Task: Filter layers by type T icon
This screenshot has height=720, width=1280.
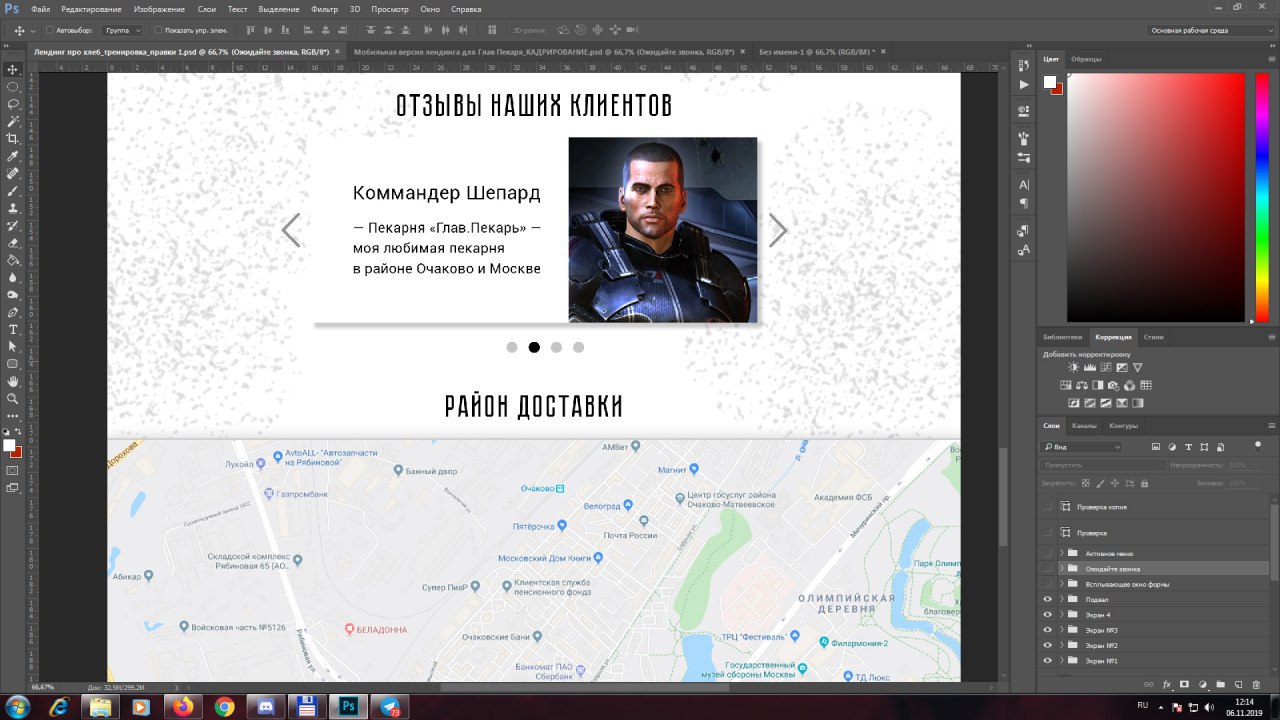Action: tap(1188, 447)
